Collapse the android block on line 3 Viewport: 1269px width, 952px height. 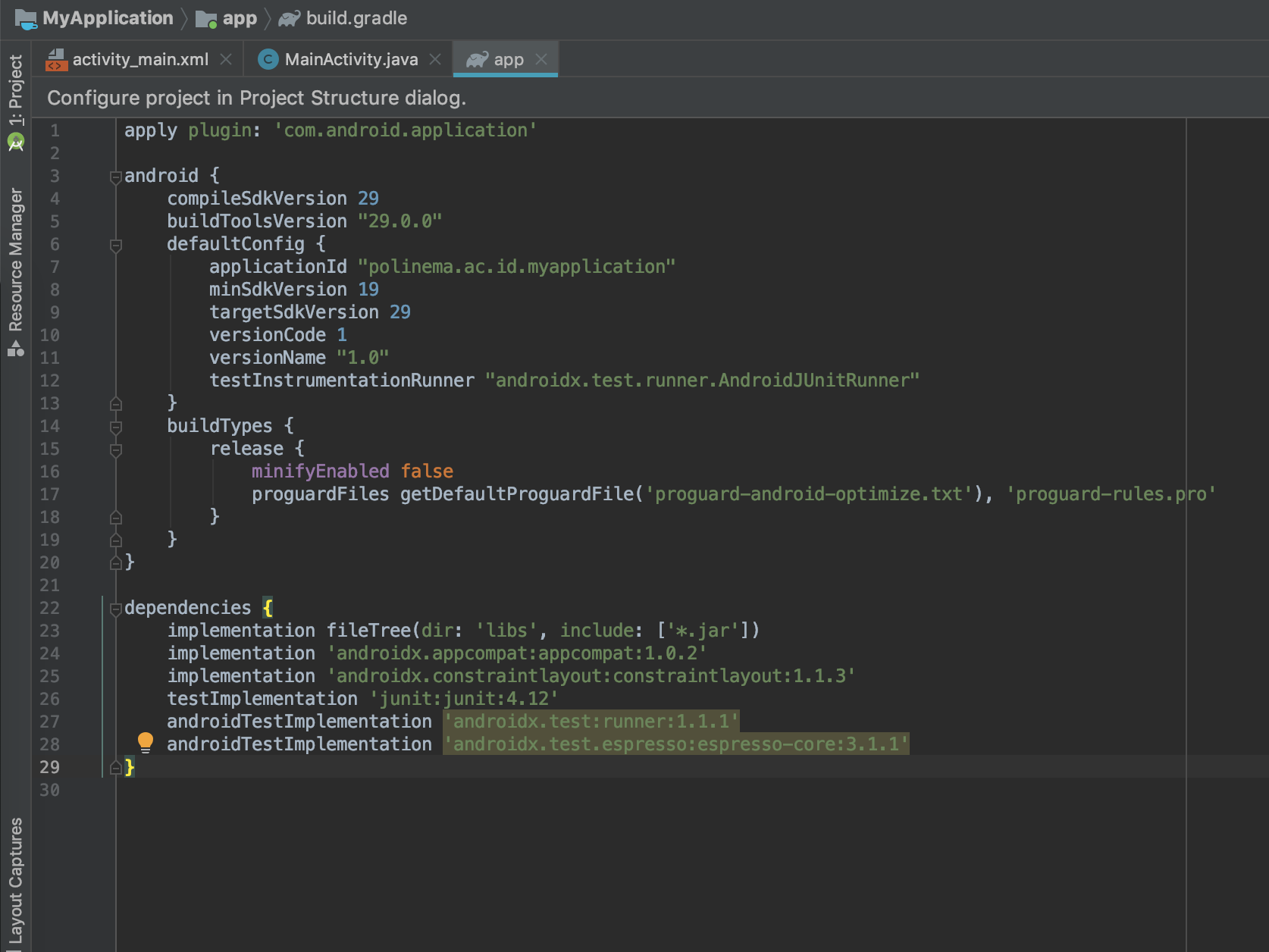coord(116,177)
